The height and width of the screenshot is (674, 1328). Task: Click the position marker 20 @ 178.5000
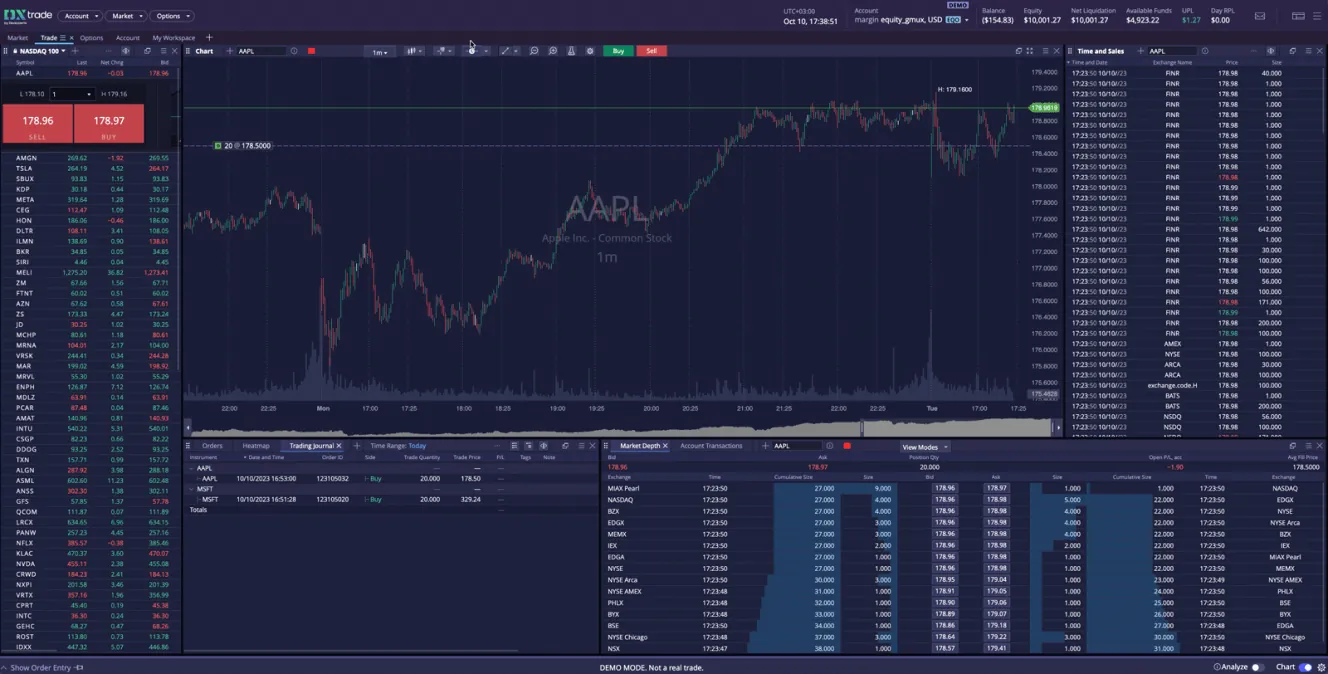(243, 146)
